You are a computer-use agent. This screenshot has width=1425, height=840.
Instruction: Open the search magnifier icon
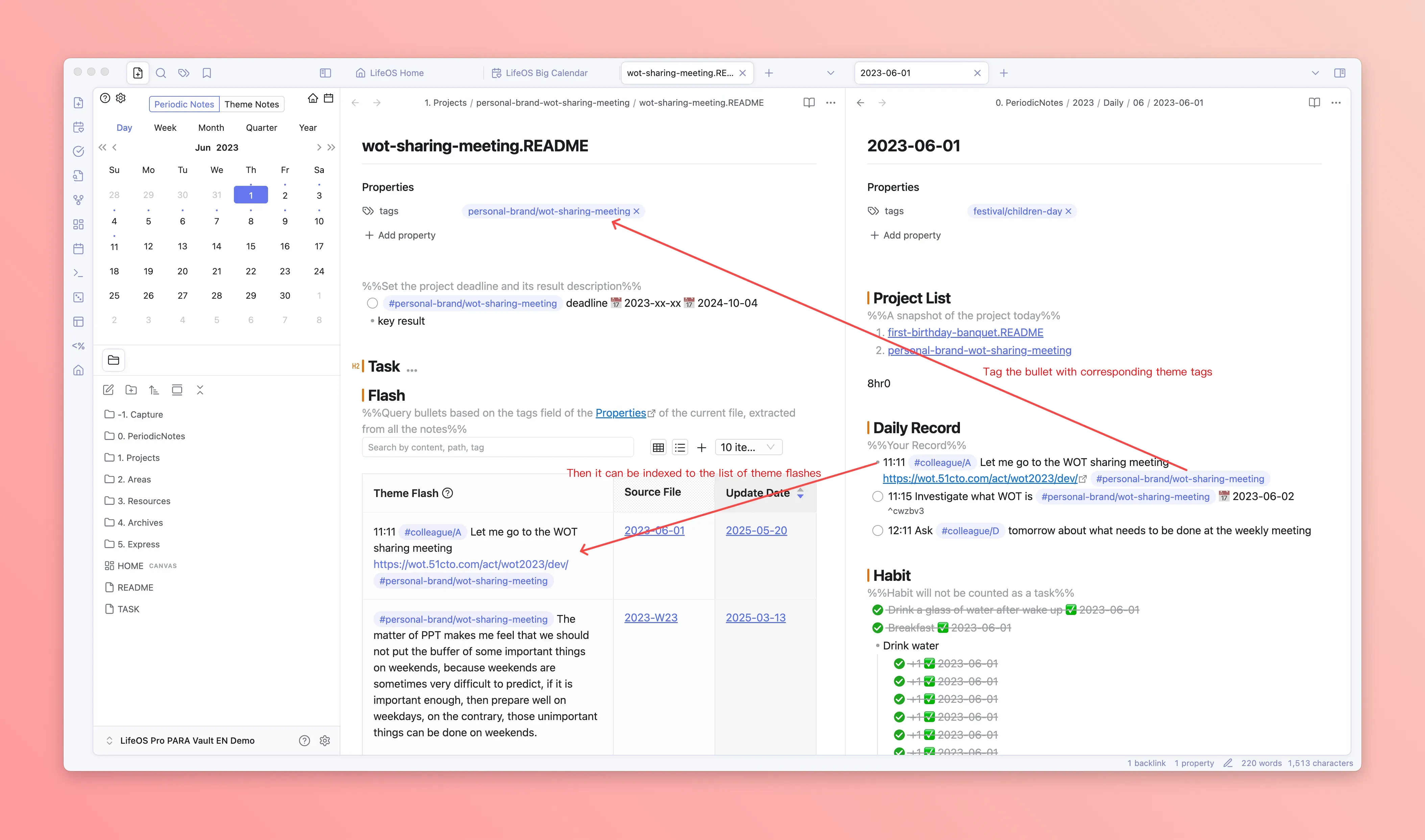tap(161, 73)
